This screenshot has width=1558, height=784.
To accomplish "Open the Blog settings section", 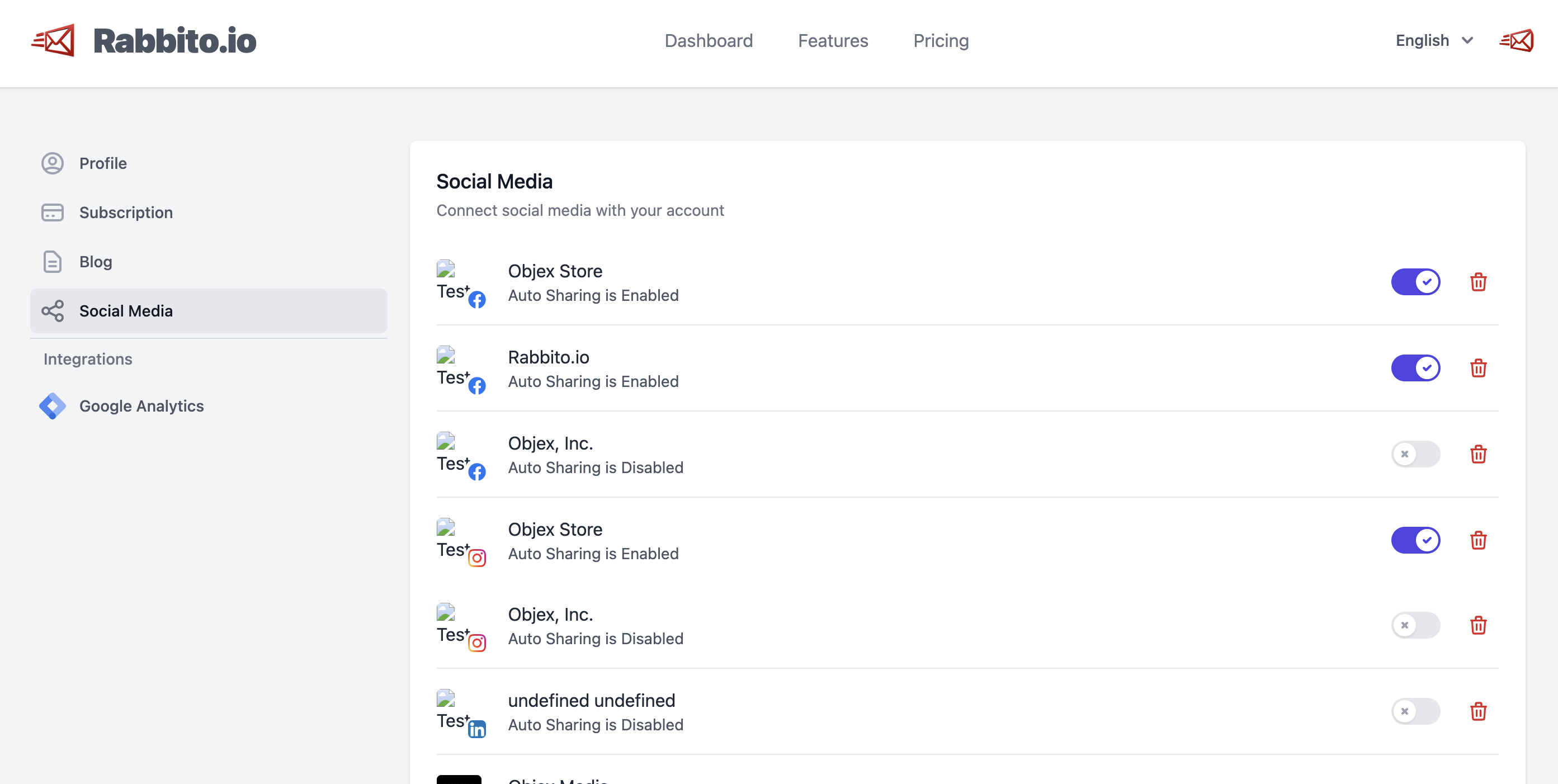I will click(x=209, y=262).
